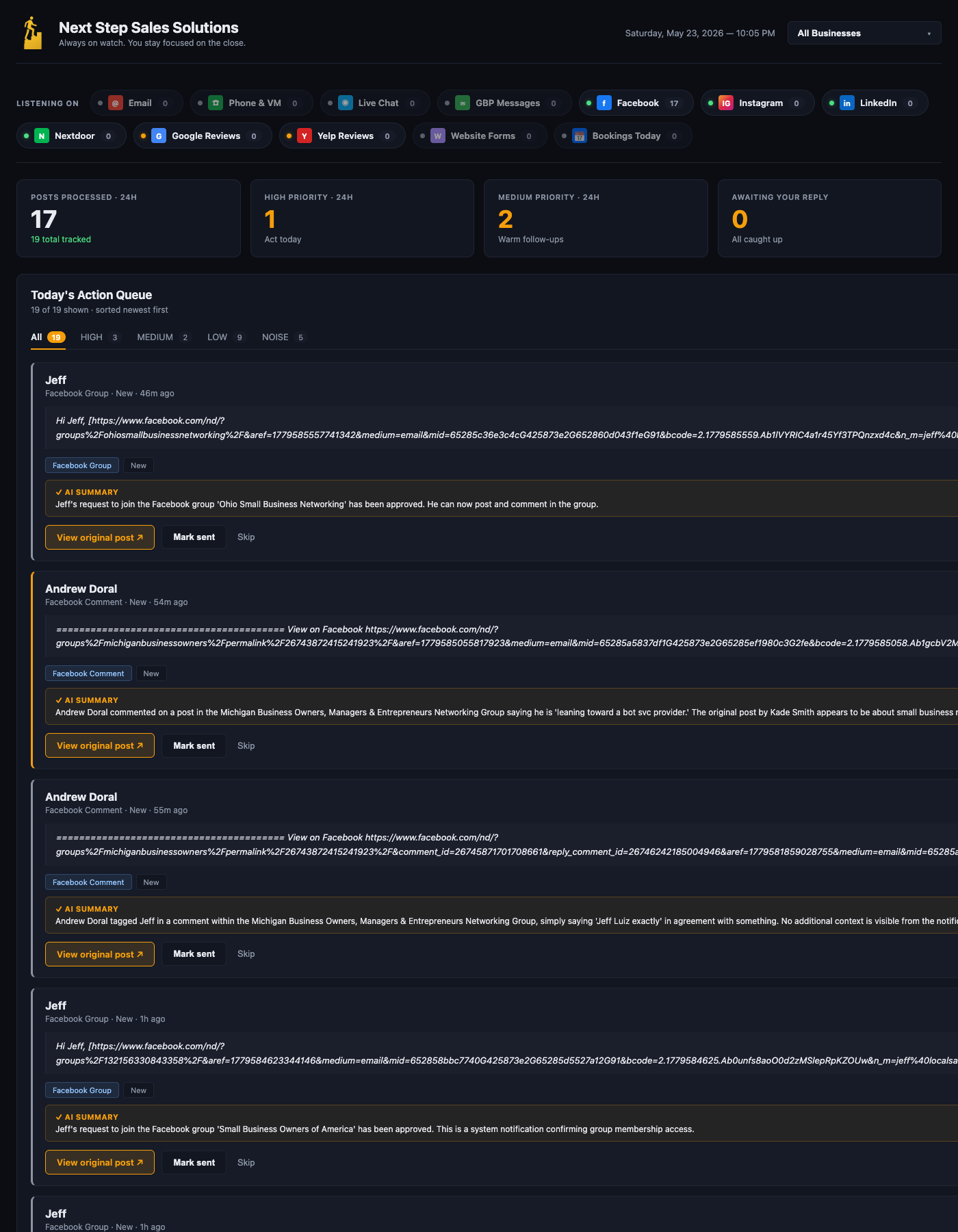Skip Andrew Doral's 55m ago comment
958x1232 pixels.
point(246,954)
